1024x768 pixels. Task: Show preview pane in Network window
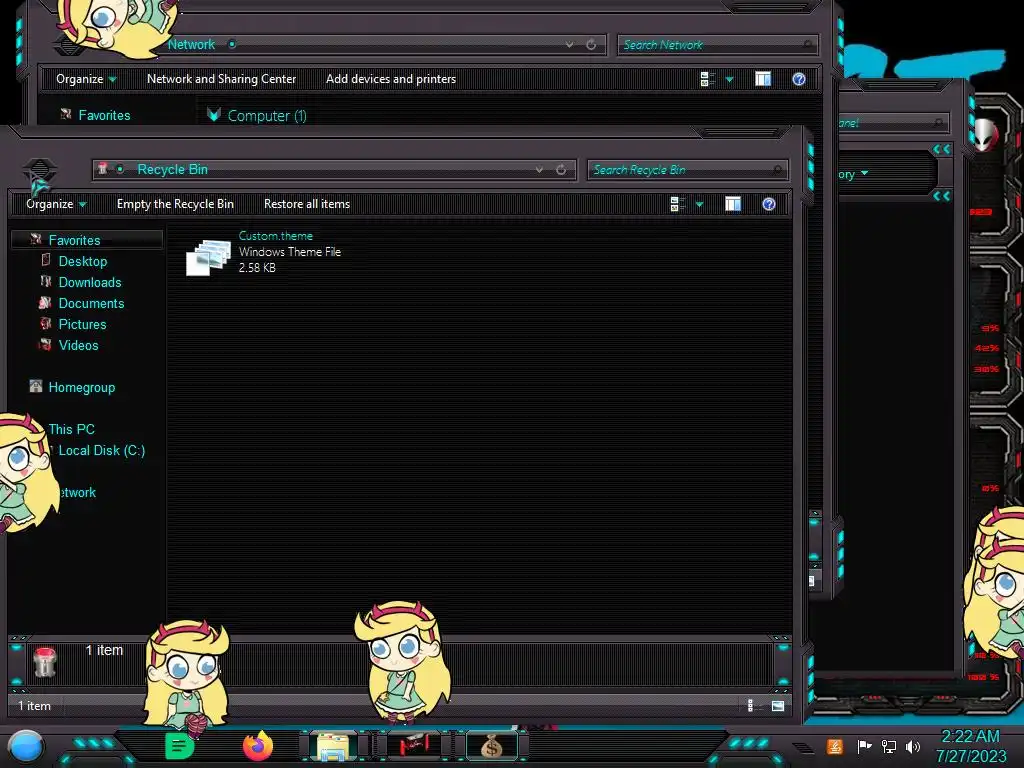pyautogui.click(x=763, y=79)
